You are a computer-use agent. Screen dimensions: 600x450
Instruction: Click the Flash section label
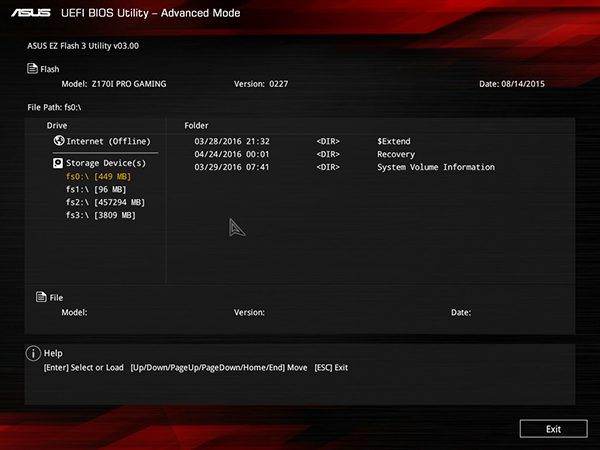[50, 69]
